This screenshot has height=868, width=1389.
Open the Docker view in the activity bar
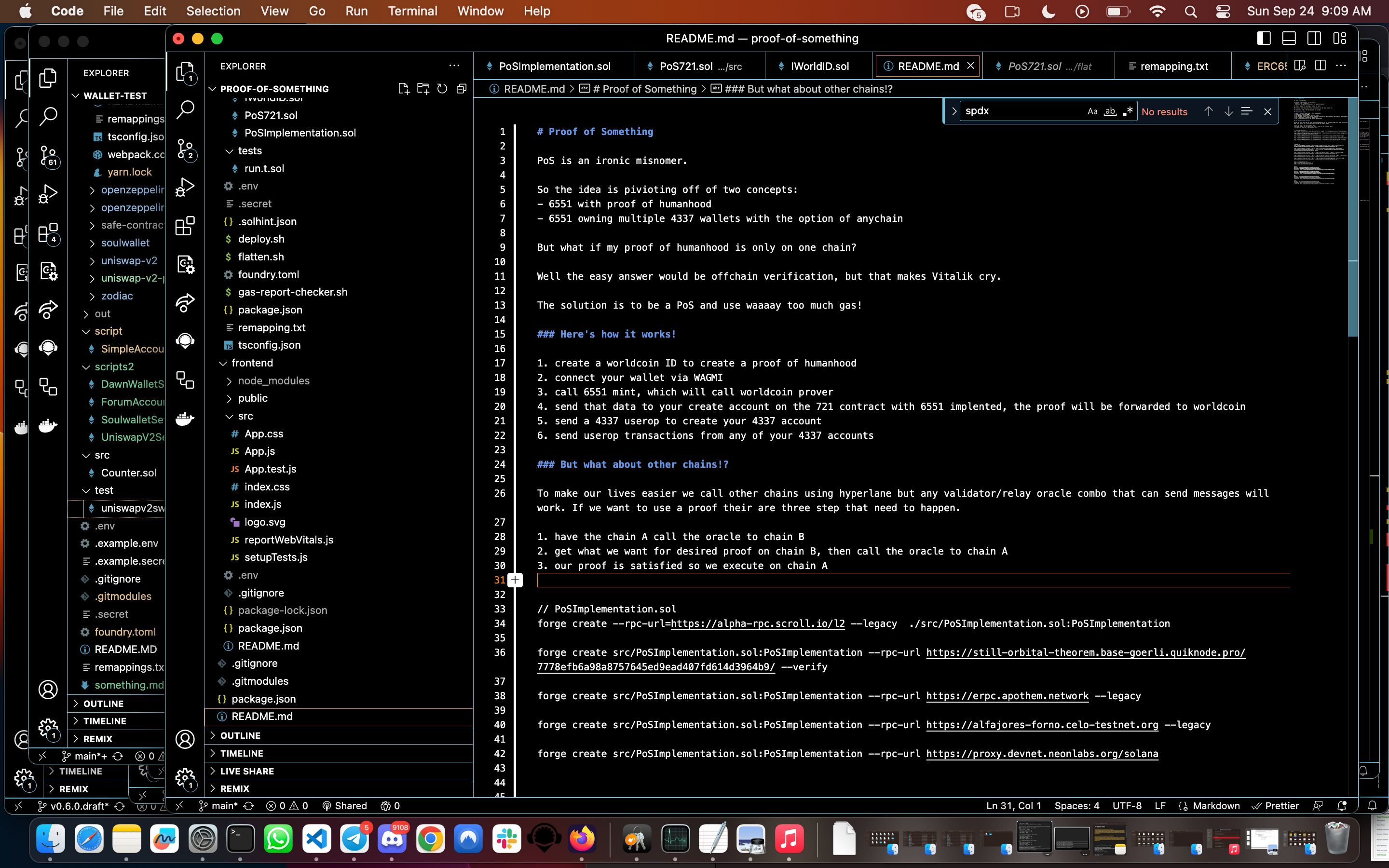pyautogui.click(x=185, y=419)
